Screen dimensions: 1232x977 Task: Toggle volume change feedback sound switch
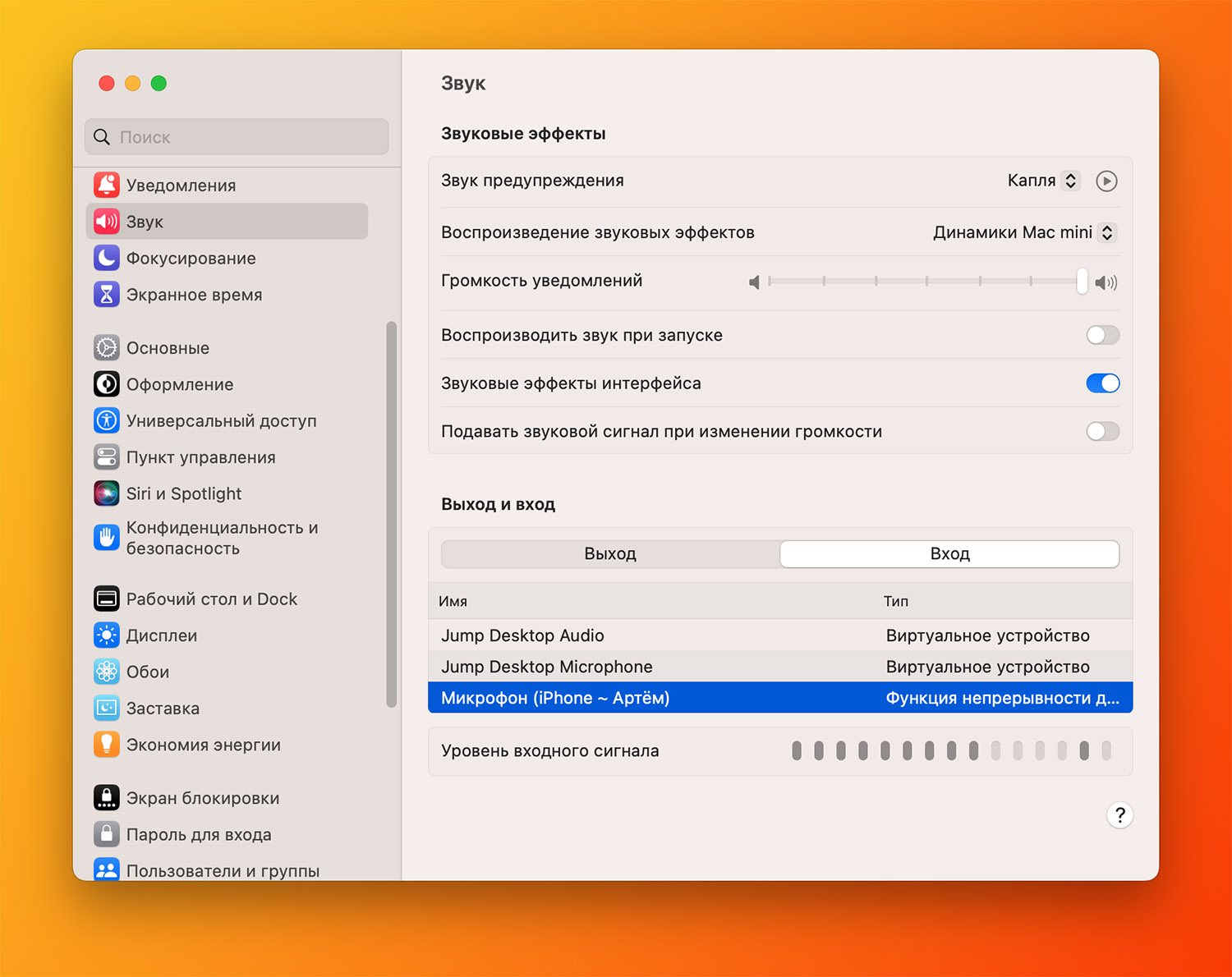1102,432
